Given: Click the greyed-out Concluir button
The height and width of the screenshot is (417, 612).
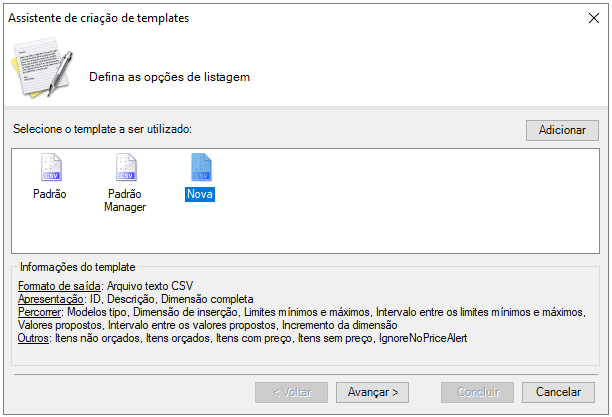Looking at the screenshot, I should [477, 392].
